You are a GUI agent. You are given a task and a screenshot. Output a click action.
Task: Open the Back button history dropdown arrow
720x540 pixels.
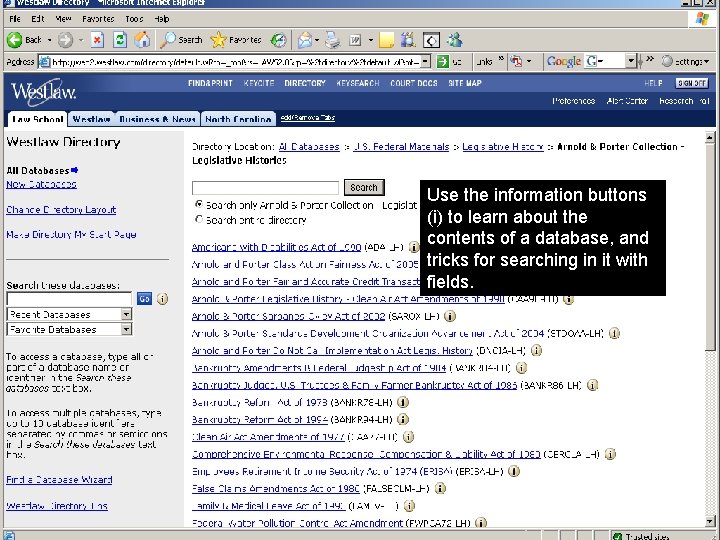(x=50, y=40)
